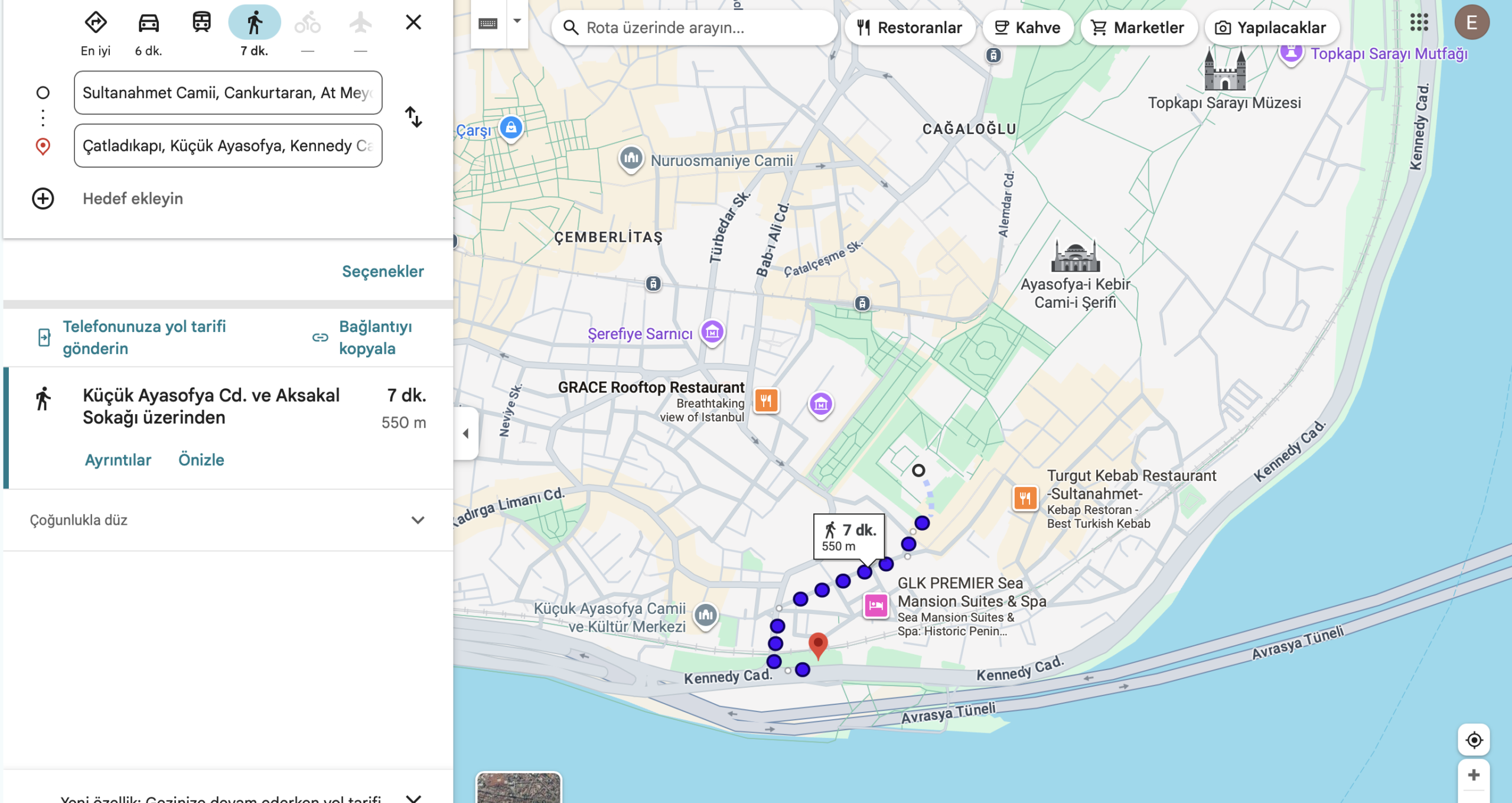Image resolution: width=1512 pixels, height=803 pixels.
Task: Select cycling travel mode icon
Action: (307, 23)
